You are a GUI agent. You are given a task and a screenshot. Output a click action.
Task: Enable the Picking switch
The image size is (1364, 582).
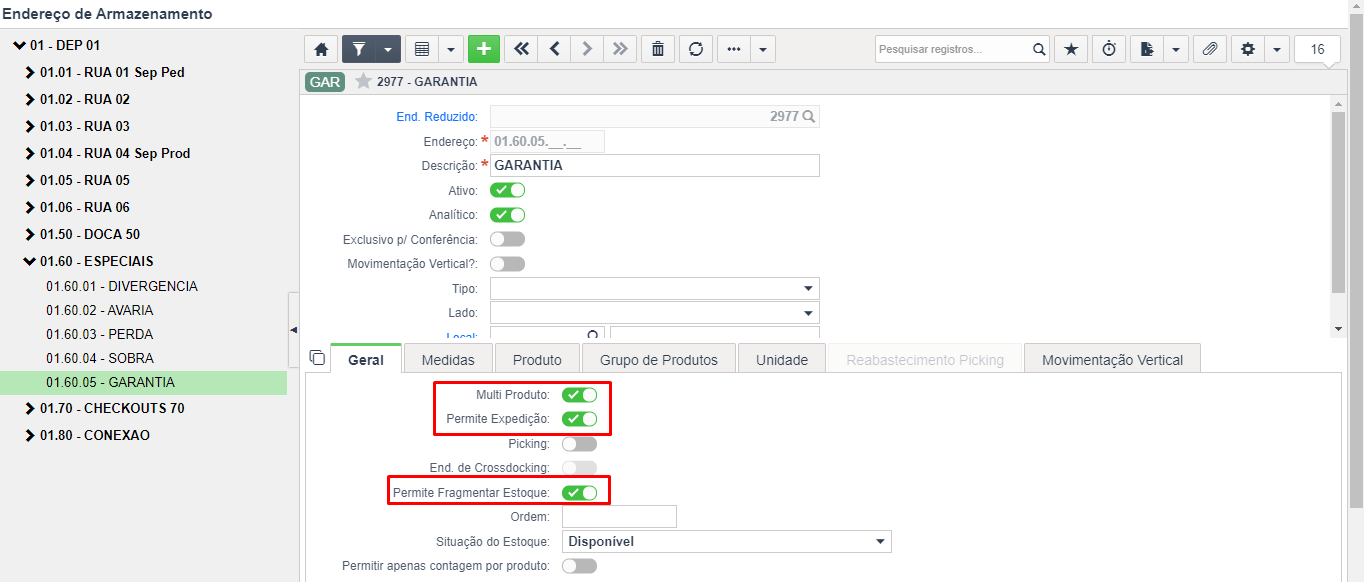580,443
